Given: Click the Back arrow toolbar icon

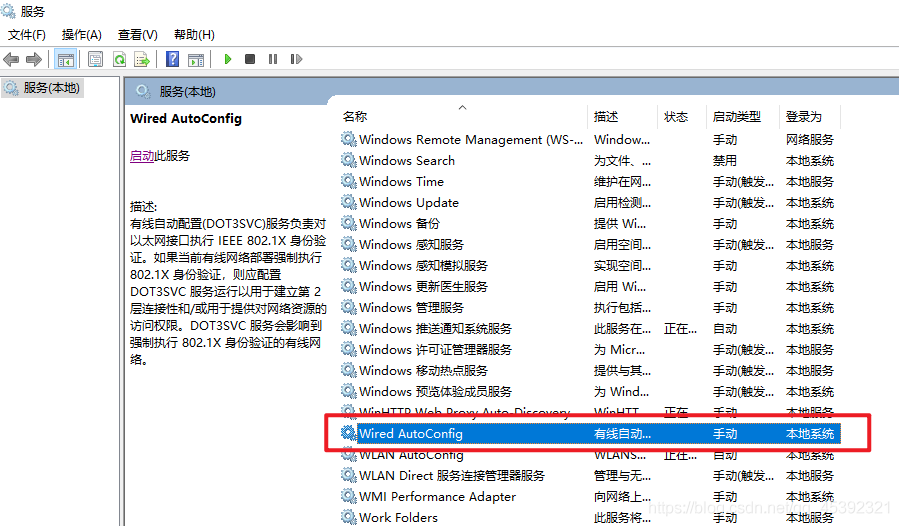Looking at the screenshot, I should coord(11,59).
